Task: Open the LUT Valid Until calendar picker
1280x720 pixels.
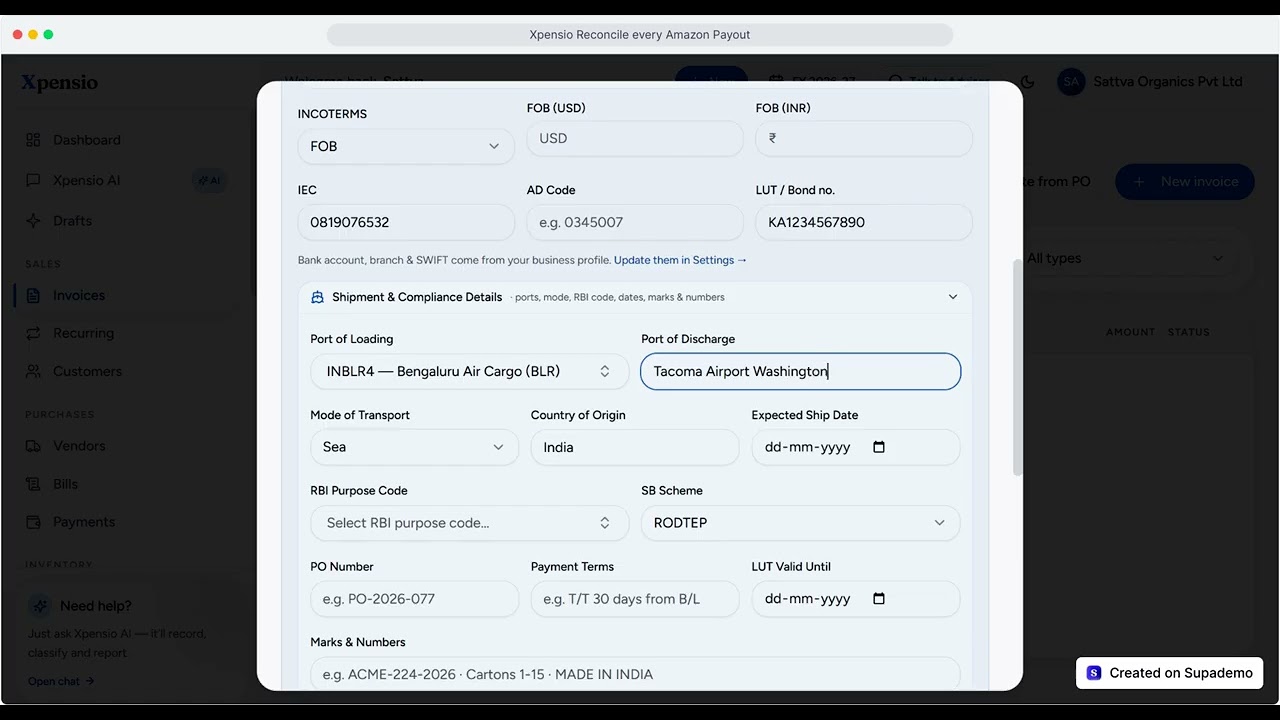Action: (x=879, y=599)
